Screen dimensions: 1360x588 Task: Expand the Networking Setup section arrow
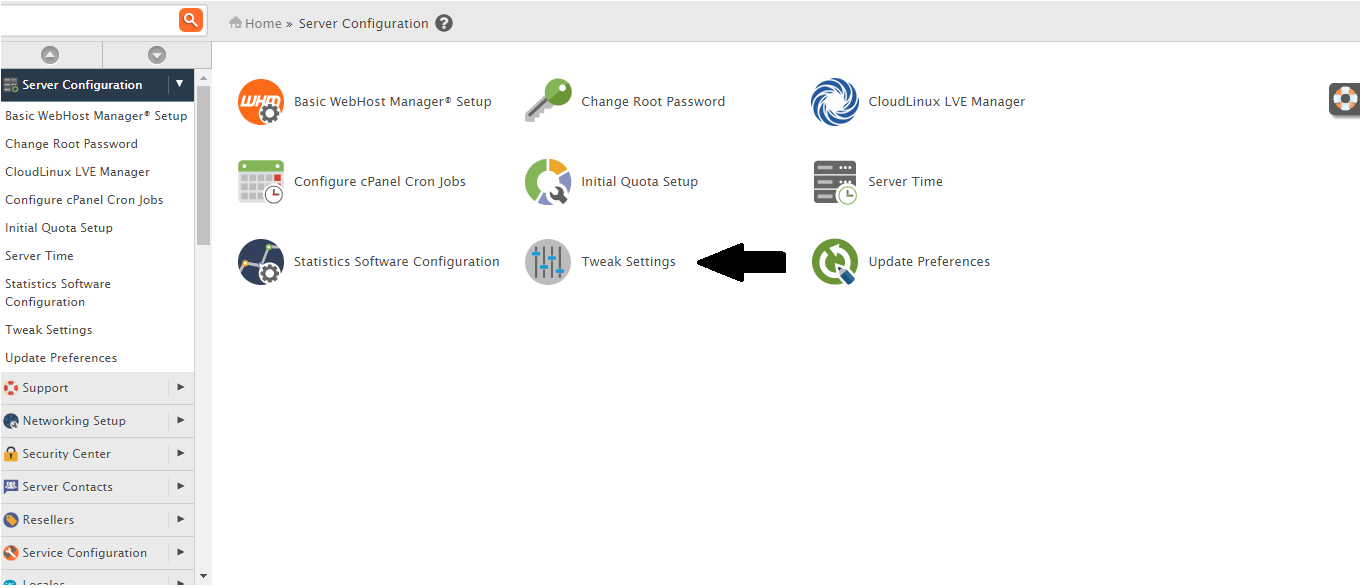click(181, 421)
